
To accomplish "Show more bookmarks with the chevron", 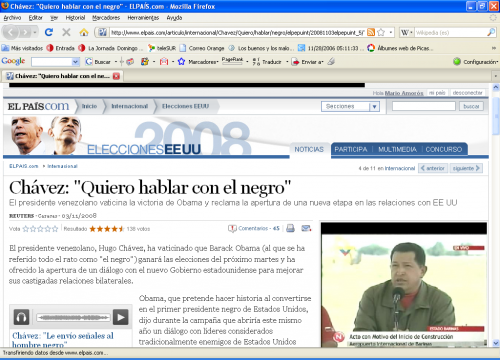I will (x=494, y=48).
